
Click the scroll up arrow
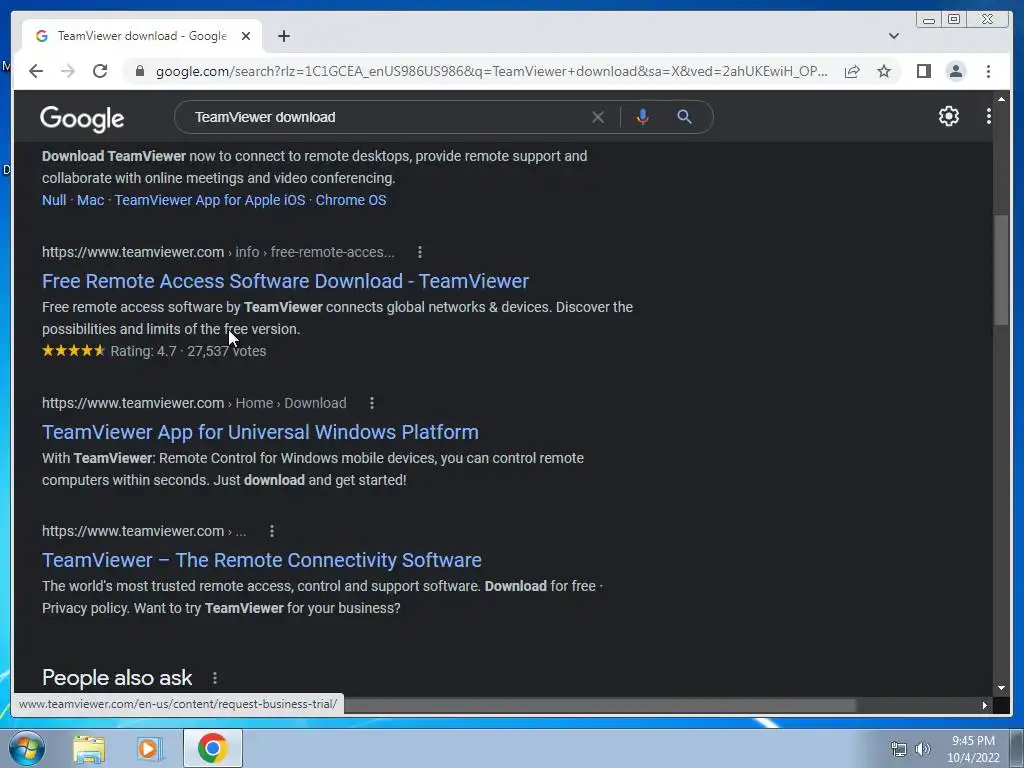1001,99
